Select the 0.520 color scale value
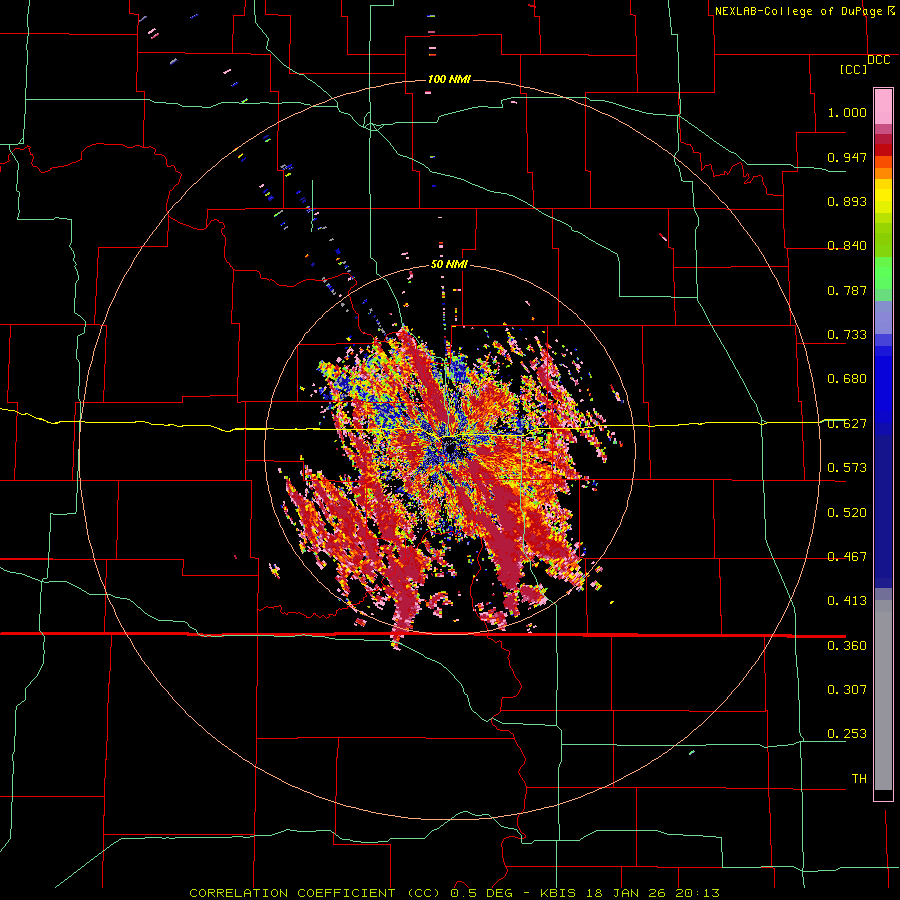The width and height of the screenshot is (900, 900). pos(847,513)
